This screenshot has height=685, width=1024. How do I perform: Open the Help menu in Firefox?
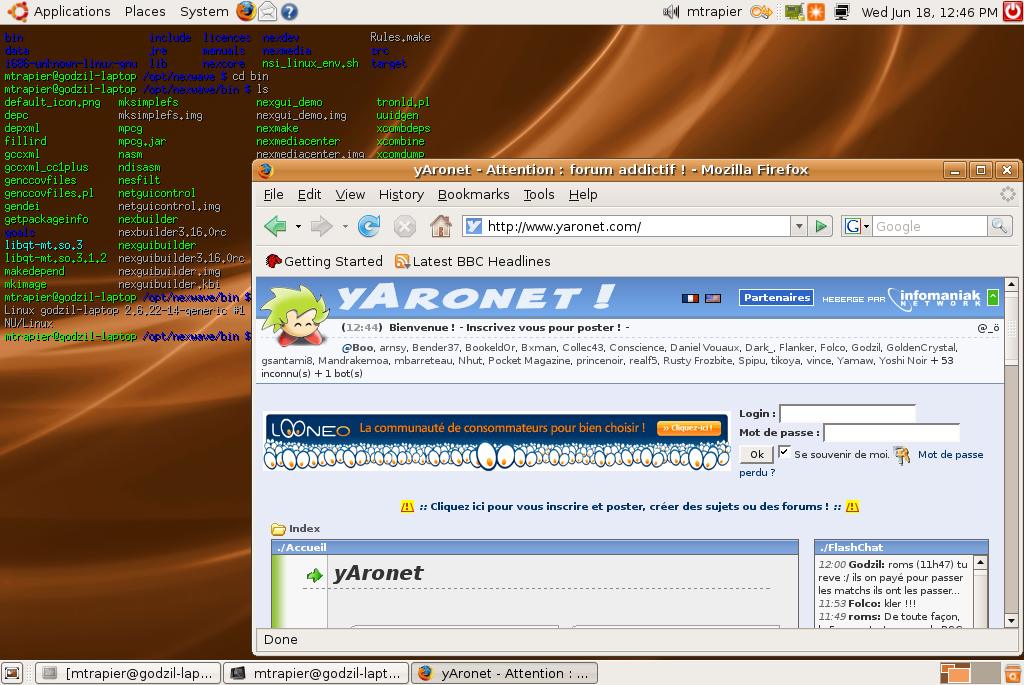coord(583,195)
